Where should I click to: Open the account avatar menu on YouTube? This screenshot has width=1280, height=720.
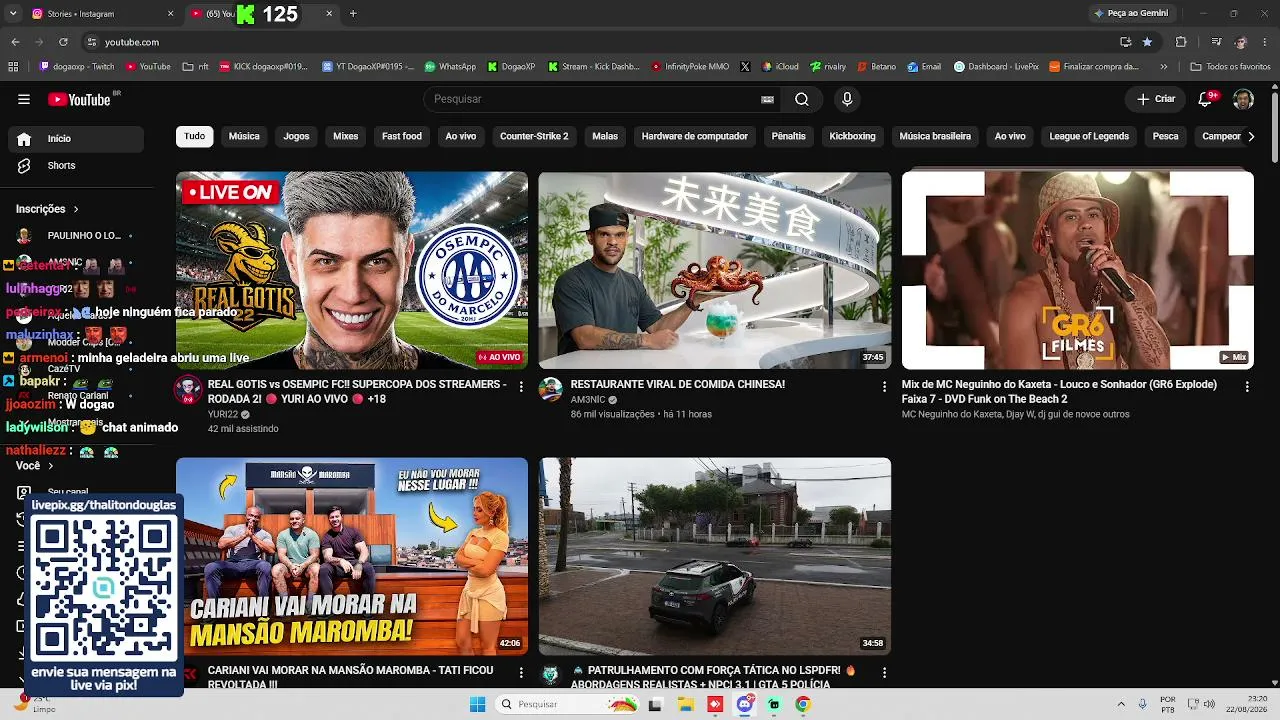point(1243,99)
